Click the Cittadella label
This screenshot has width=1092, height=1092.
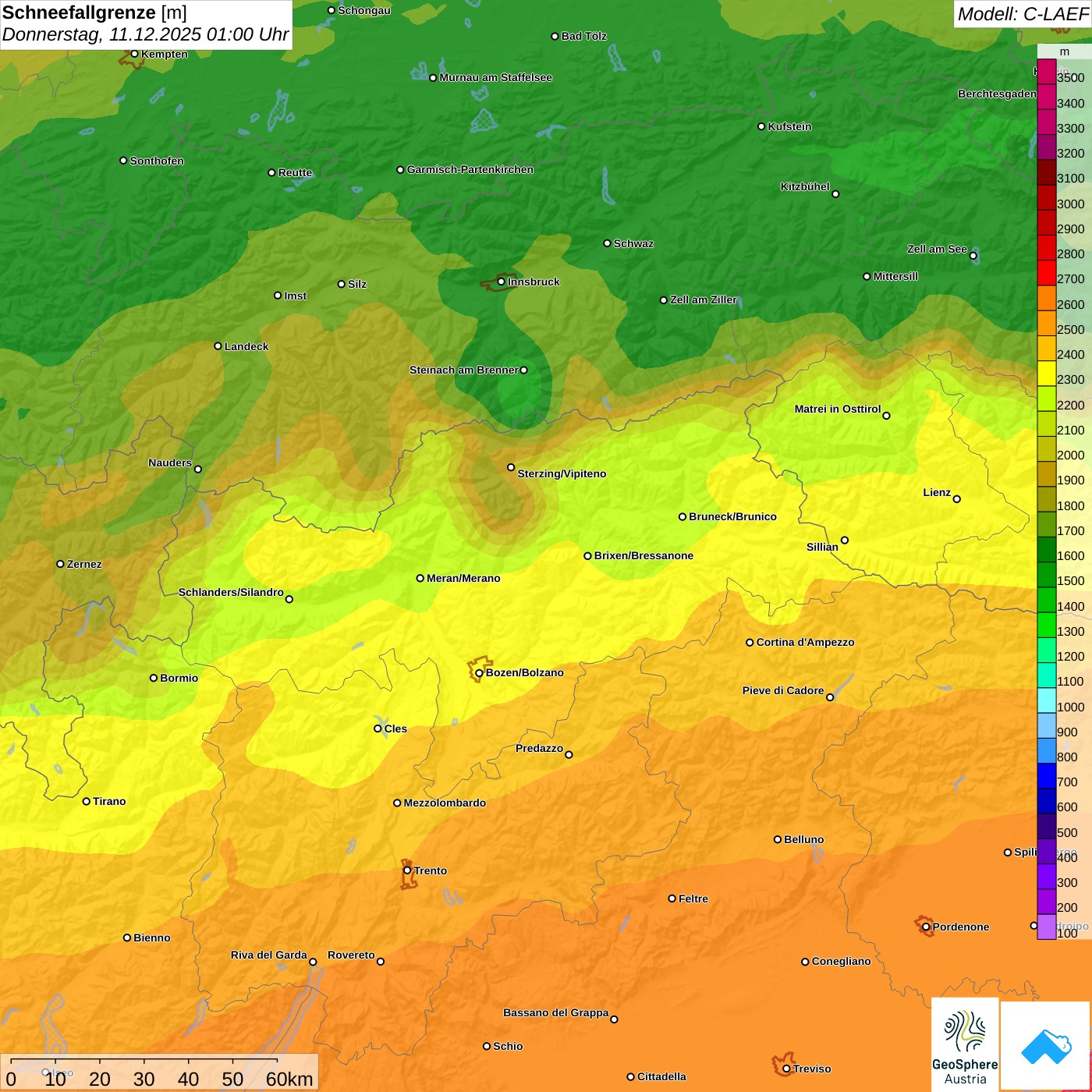pos(661,1076)
